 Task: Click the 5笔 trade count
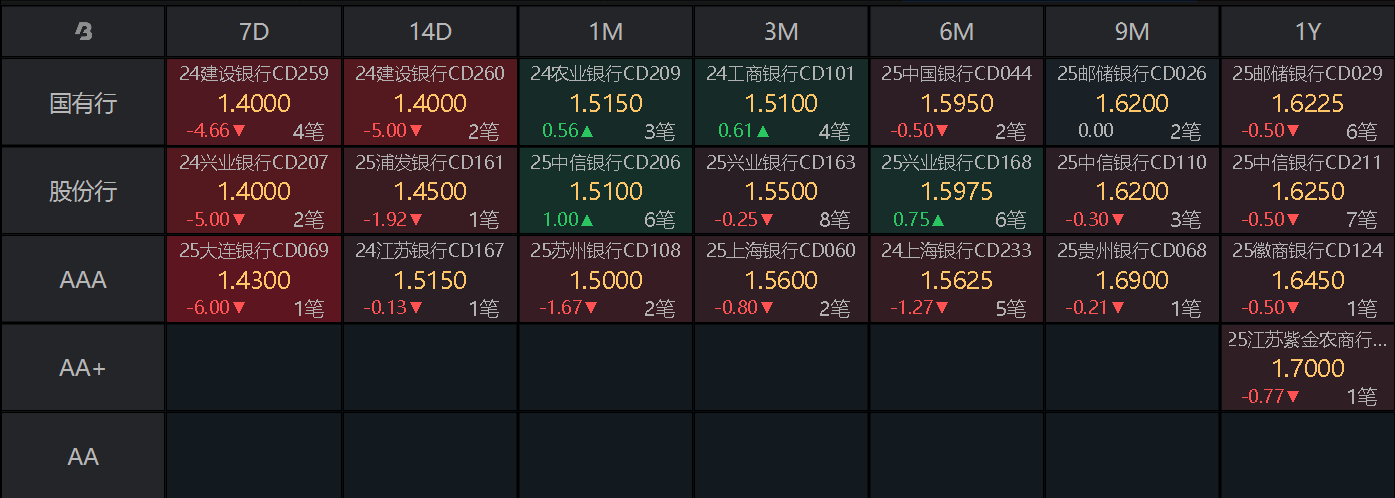[x=1009, y=308]
